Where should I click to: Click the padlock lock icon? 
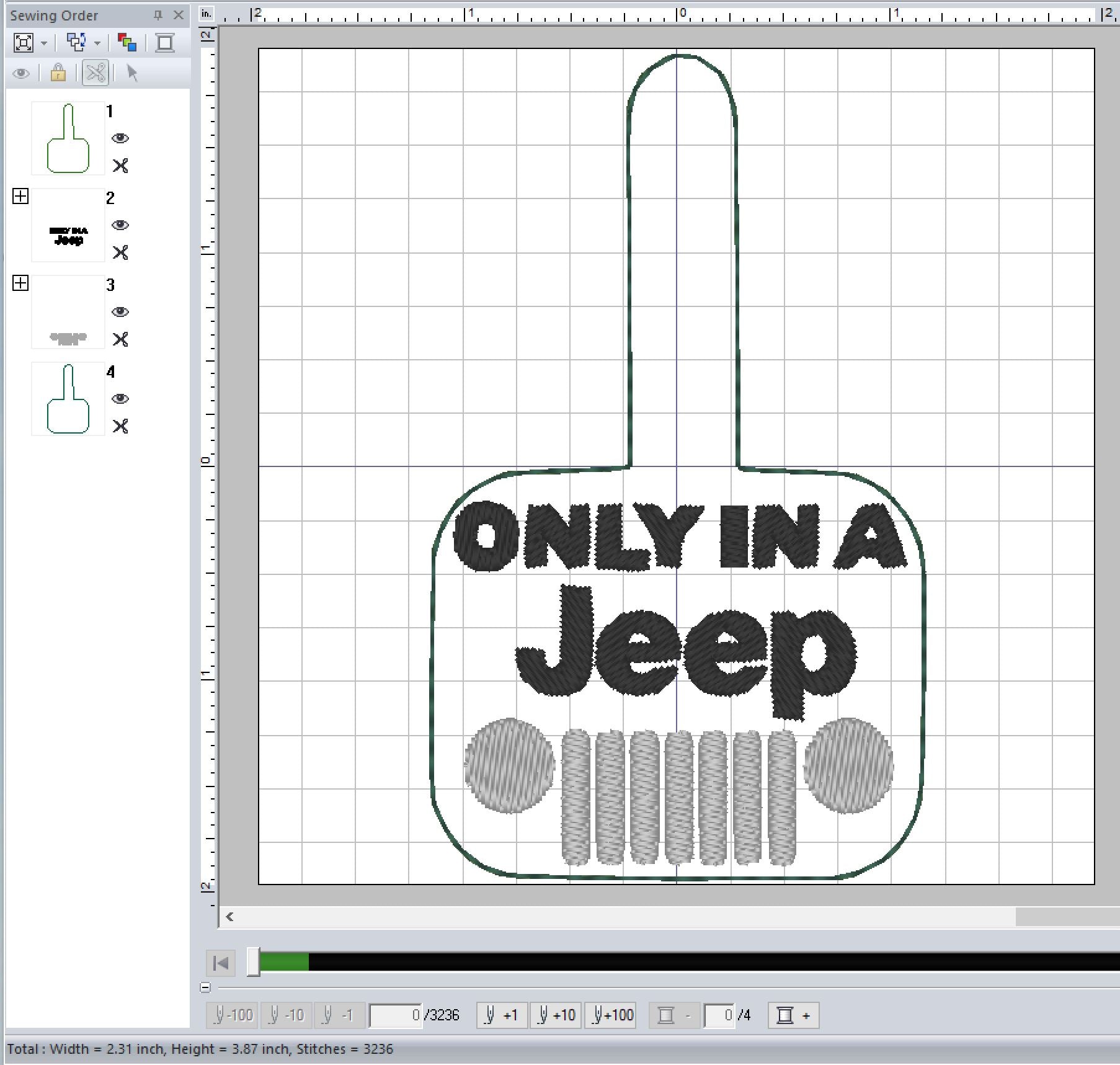tap(58, 73)
